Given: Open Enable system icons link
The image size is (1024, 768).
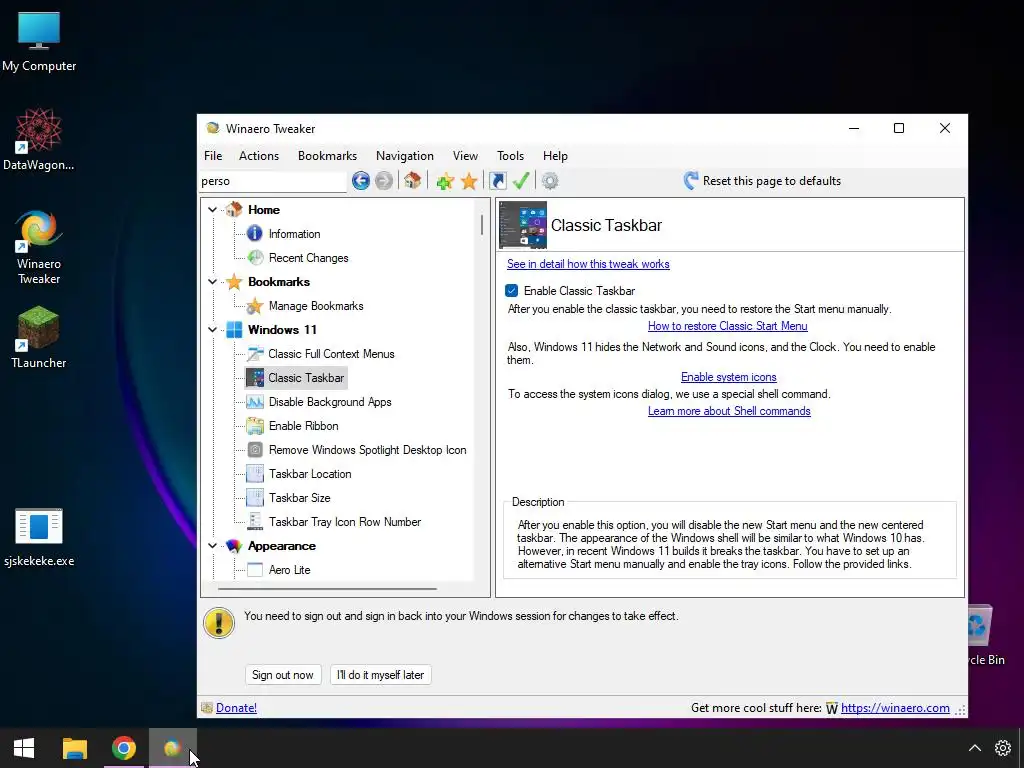Looking at the screenshot, I should coord(728,377).
